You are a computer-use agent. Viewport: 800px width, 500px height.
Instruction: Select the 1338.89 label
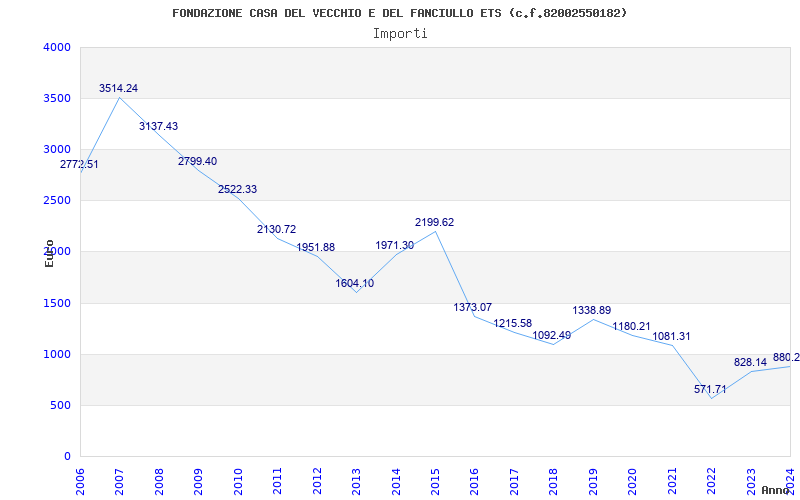point(591,310)
